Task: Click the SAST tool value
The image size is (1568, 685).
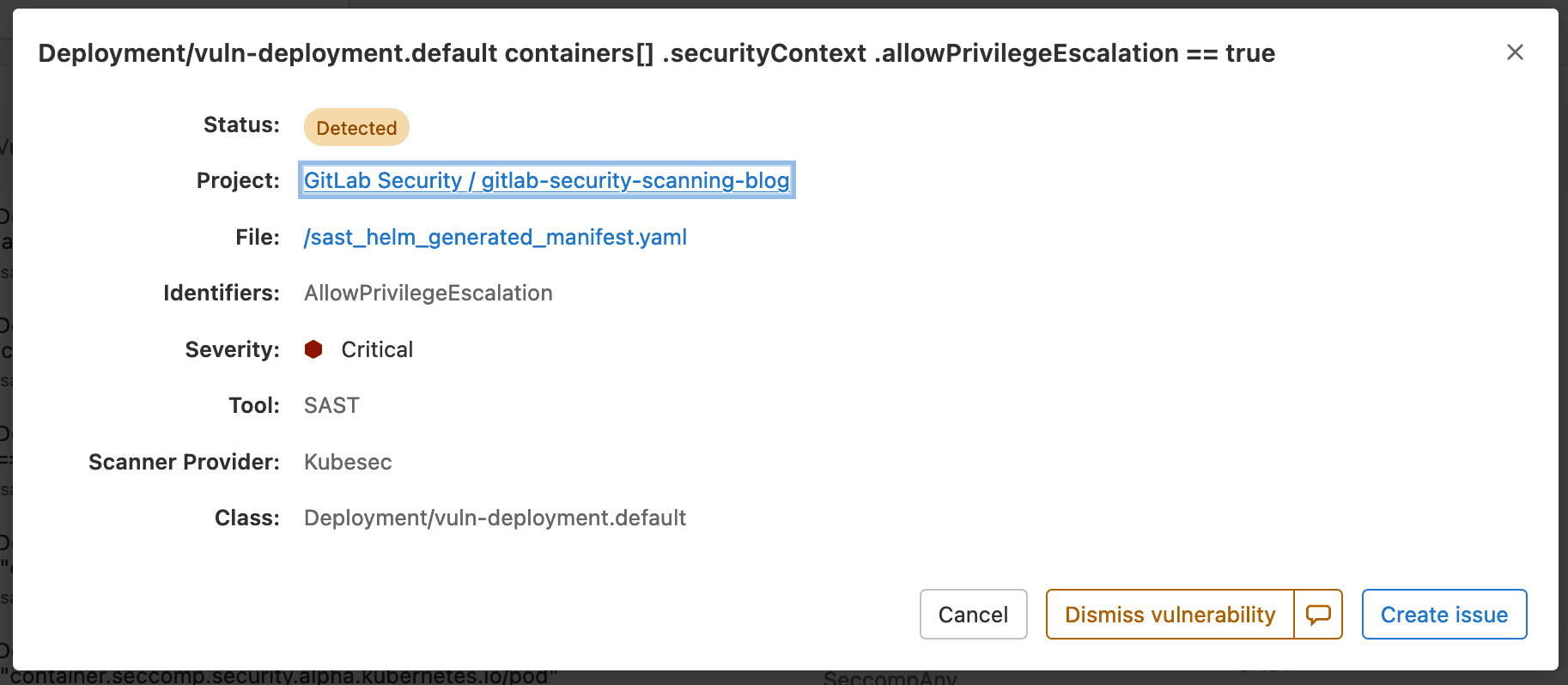Action: (x=331, y=405)
